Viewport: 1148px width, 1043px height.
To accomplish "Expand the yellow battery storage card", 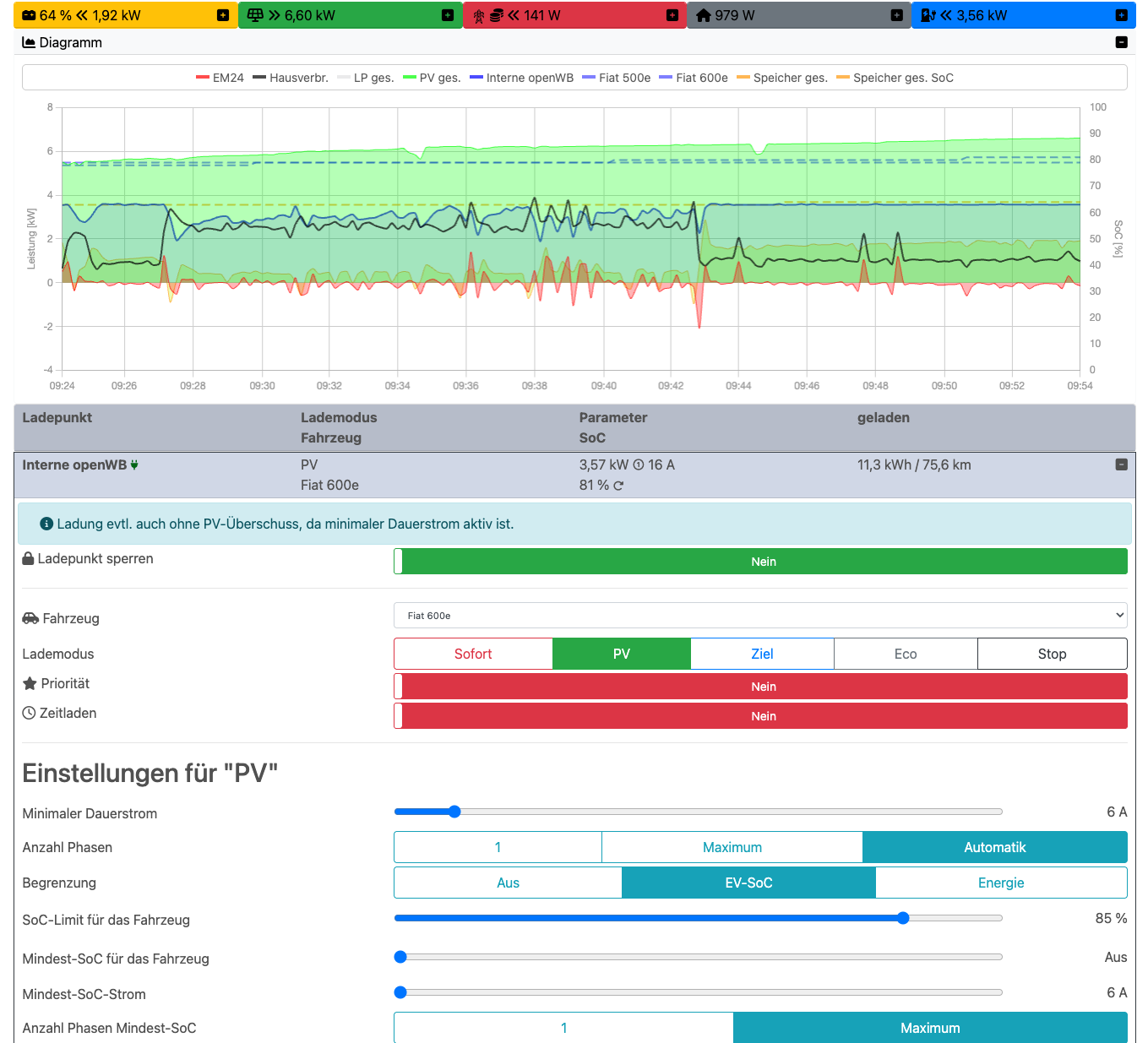I will tap(223, 15).
